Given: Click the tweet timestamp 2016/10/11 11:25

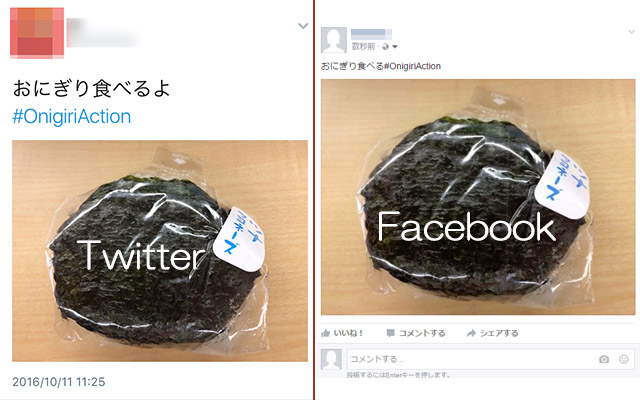Looking at the screenshot, I should coord(59,382).
